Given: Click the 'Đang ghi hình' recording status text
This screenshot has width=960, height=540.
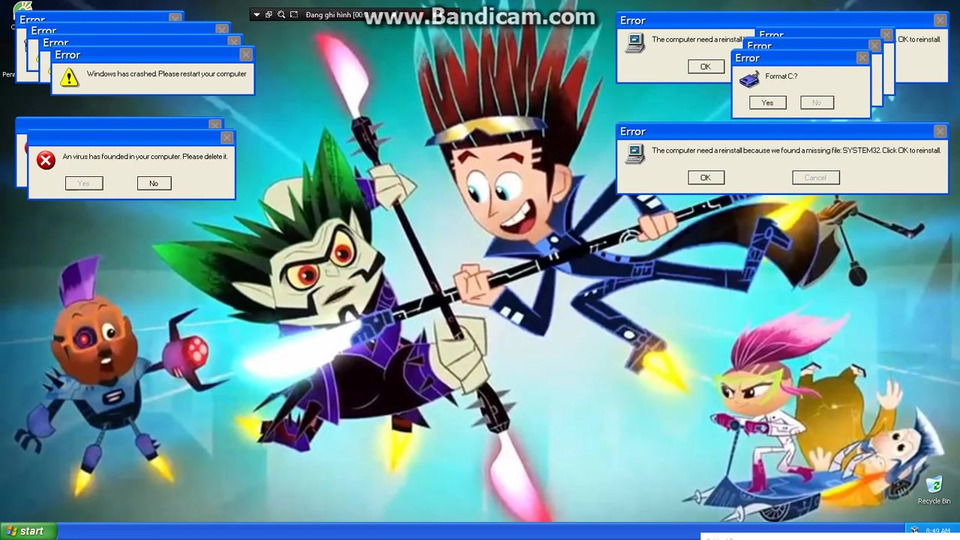Looking at the screenshot, I should coord(334,15).
